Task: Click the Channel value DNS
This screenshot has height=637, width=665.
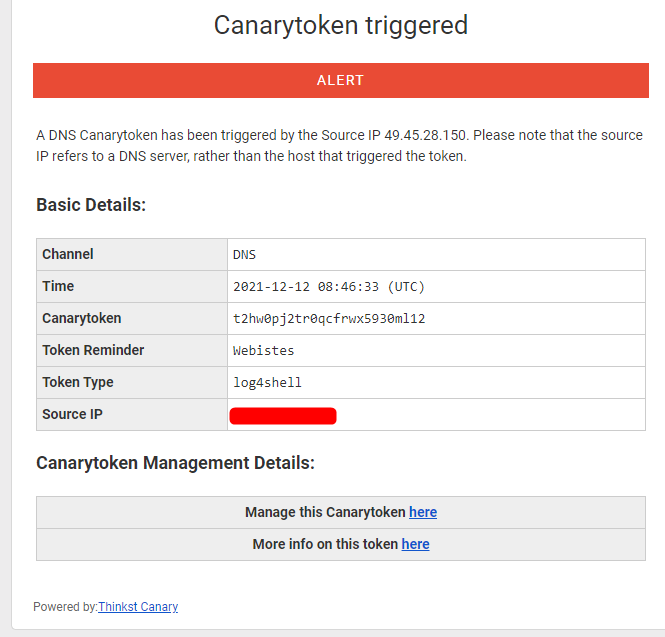Action: pyautogui.click(x=244, y=255)
